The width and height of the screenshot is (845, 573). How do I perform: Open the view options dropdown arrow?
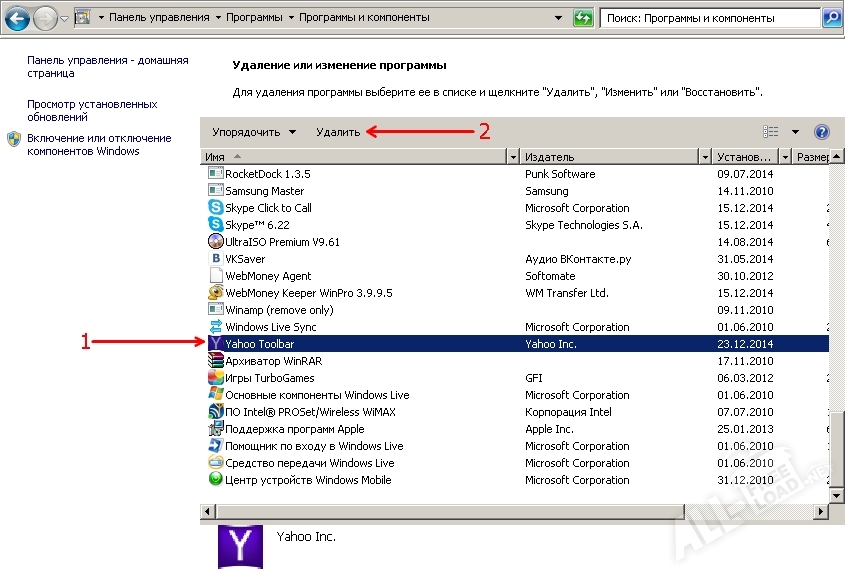(795, 132)
